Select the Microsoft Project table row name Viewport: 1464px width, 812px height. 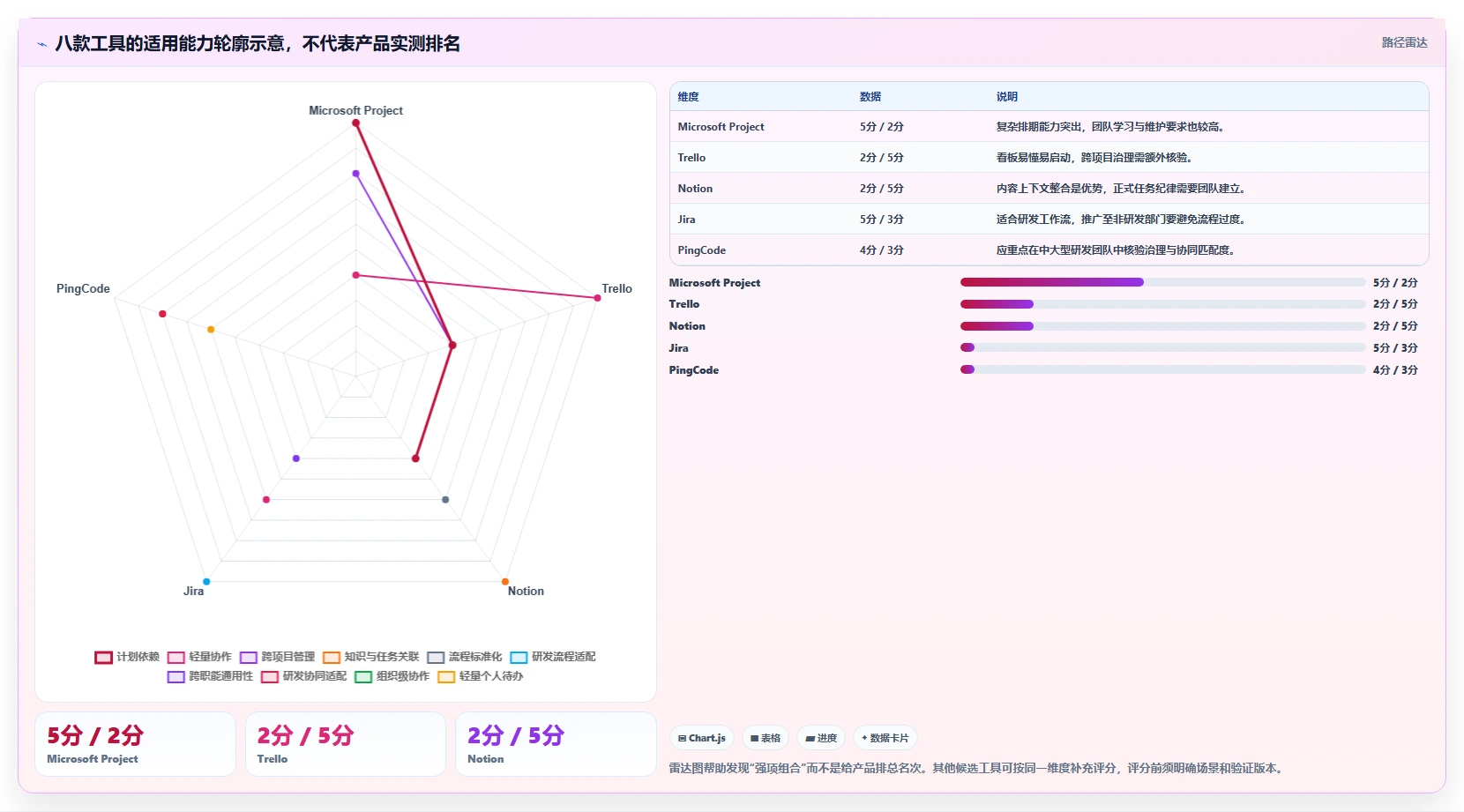point(721,127)
